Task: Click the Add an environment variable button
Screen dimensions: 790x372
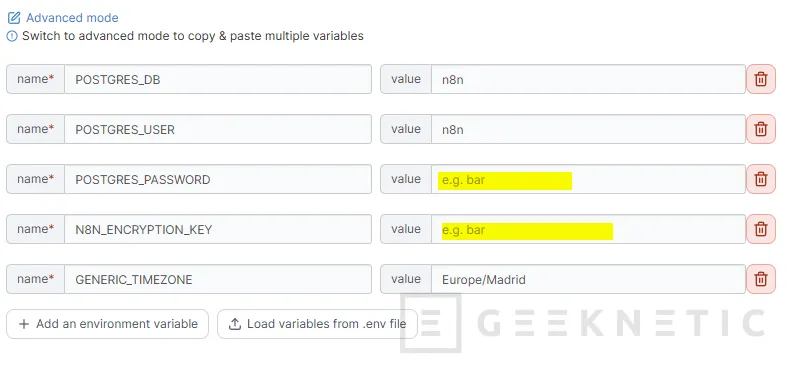Action: 107,324
